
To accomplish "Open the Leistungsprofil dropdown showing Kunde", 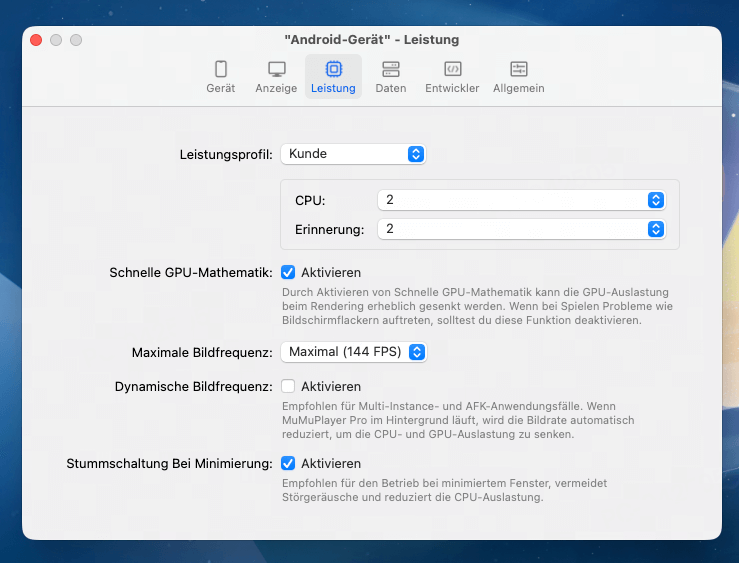I will click(353, 154).
